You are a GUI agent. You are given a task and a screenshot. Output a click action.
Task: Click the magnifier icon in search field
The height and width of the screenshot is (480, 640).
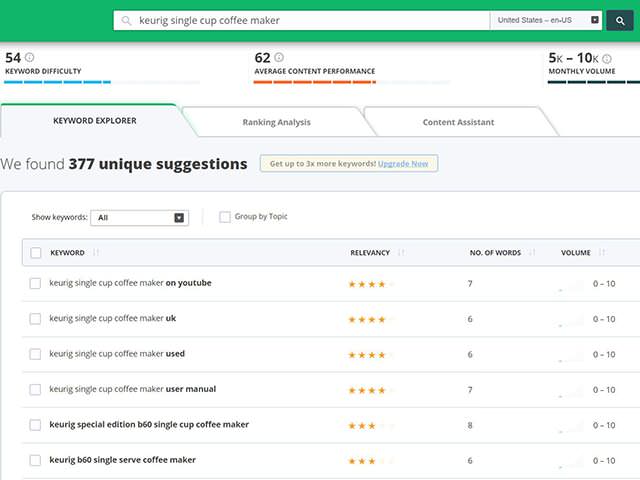coord(127,20)
